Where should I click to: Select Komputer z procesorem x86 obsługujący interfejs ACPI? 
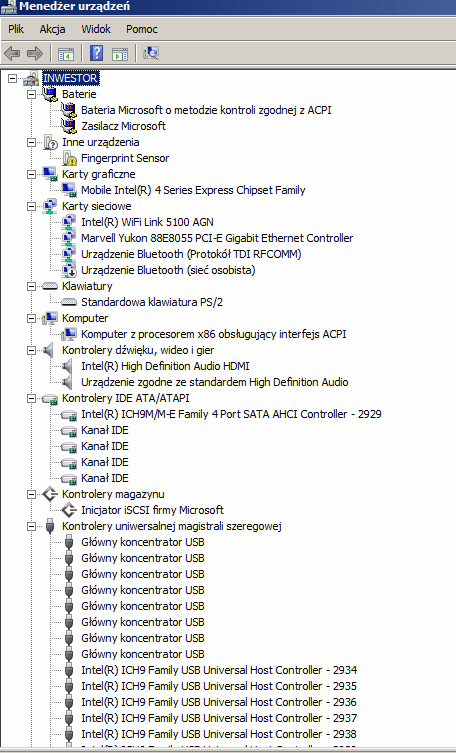pos(214,334)
